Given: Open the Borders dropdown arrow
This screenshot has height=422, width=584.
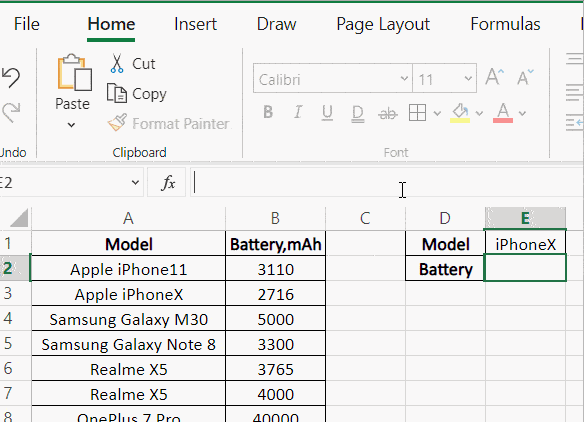Looking at the screenshot, I should (437, 113).
